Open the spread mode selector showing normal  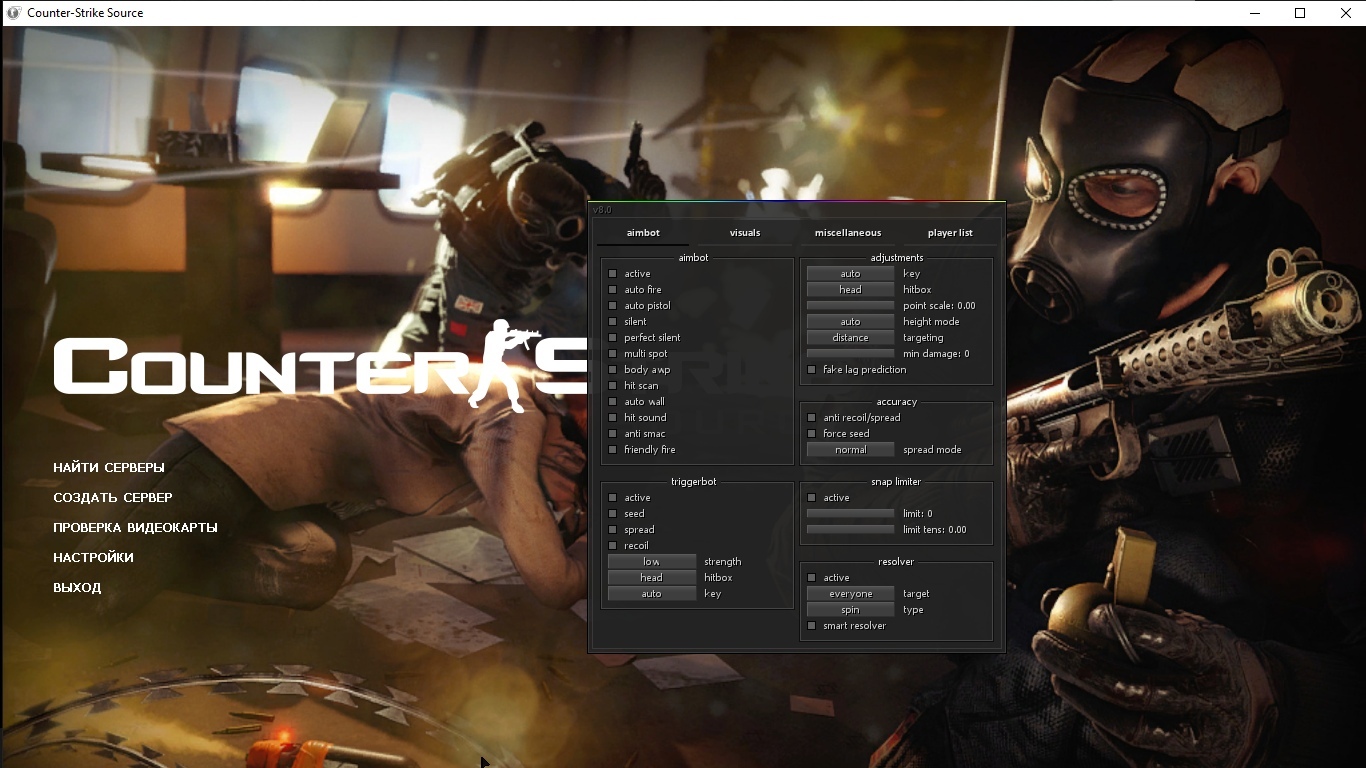tap(850, 450)
